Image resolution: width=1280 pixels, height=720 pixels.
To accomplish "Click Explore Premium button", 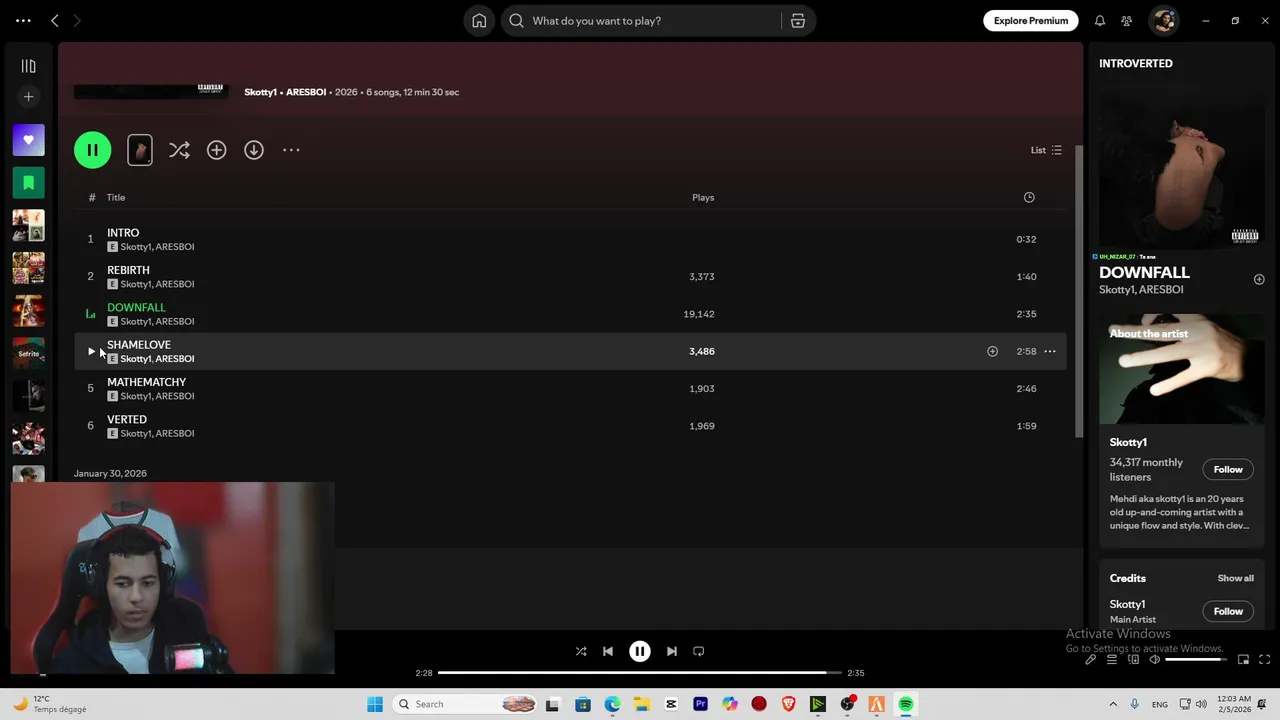I will tap(1030, 21).
